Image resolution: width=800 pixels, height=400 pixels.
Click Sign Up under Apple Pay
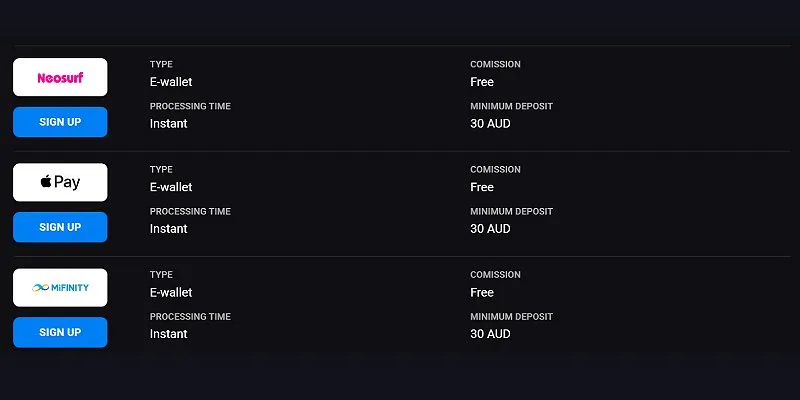point(60,227)
